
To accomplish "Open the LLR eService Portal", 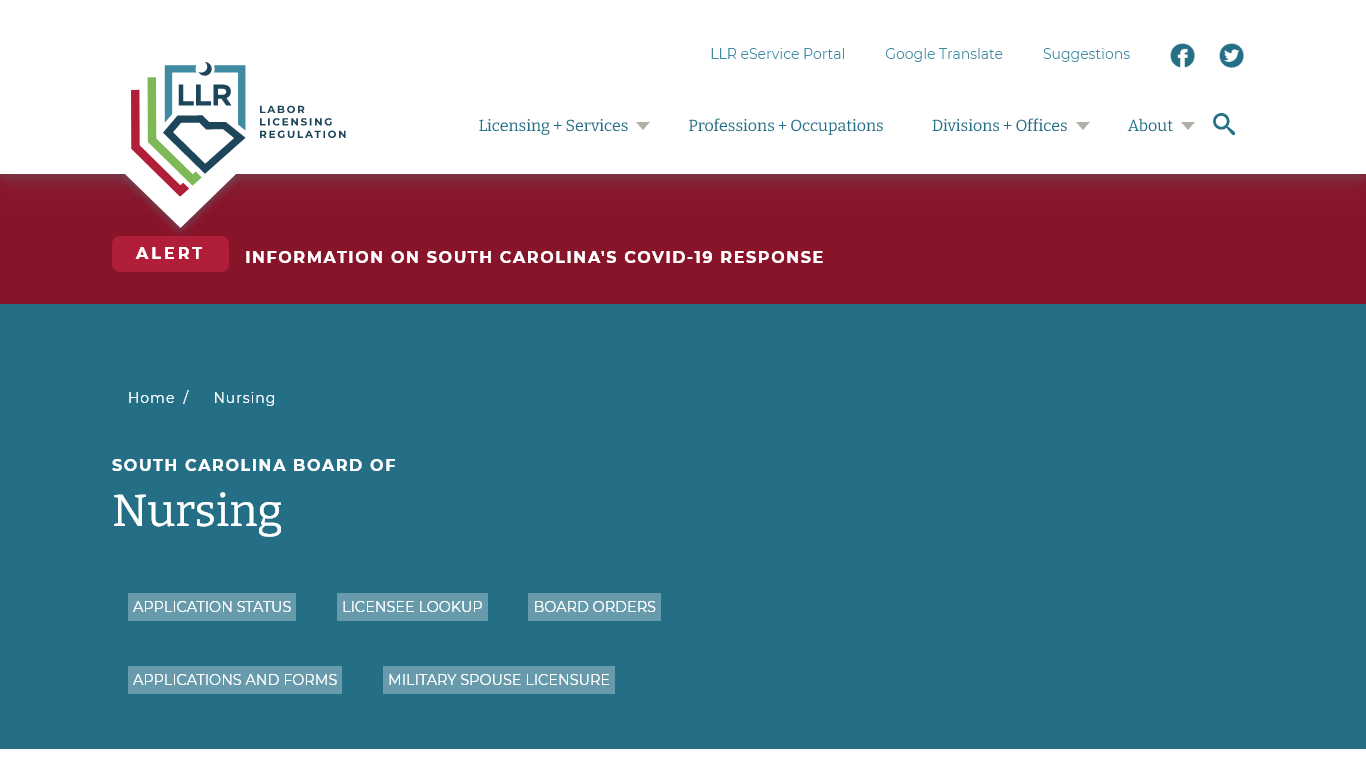I will tap(777, 54).
